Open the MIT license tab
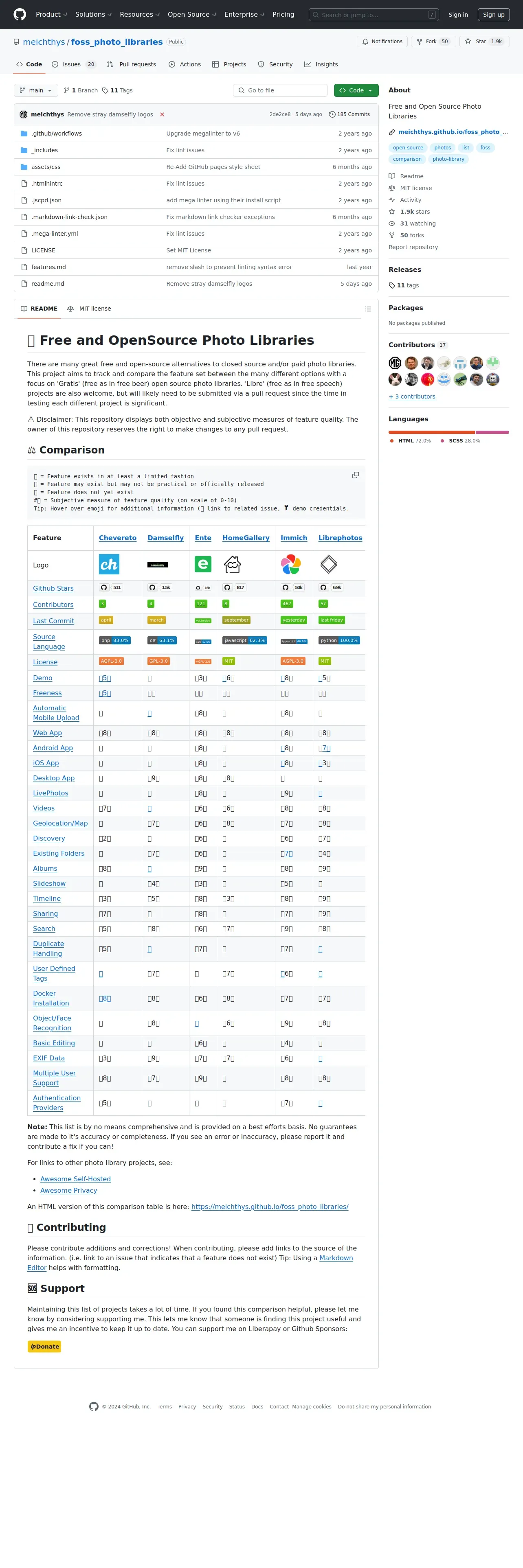The height and width of the screenshot is (1568, 523). point(89,309)
